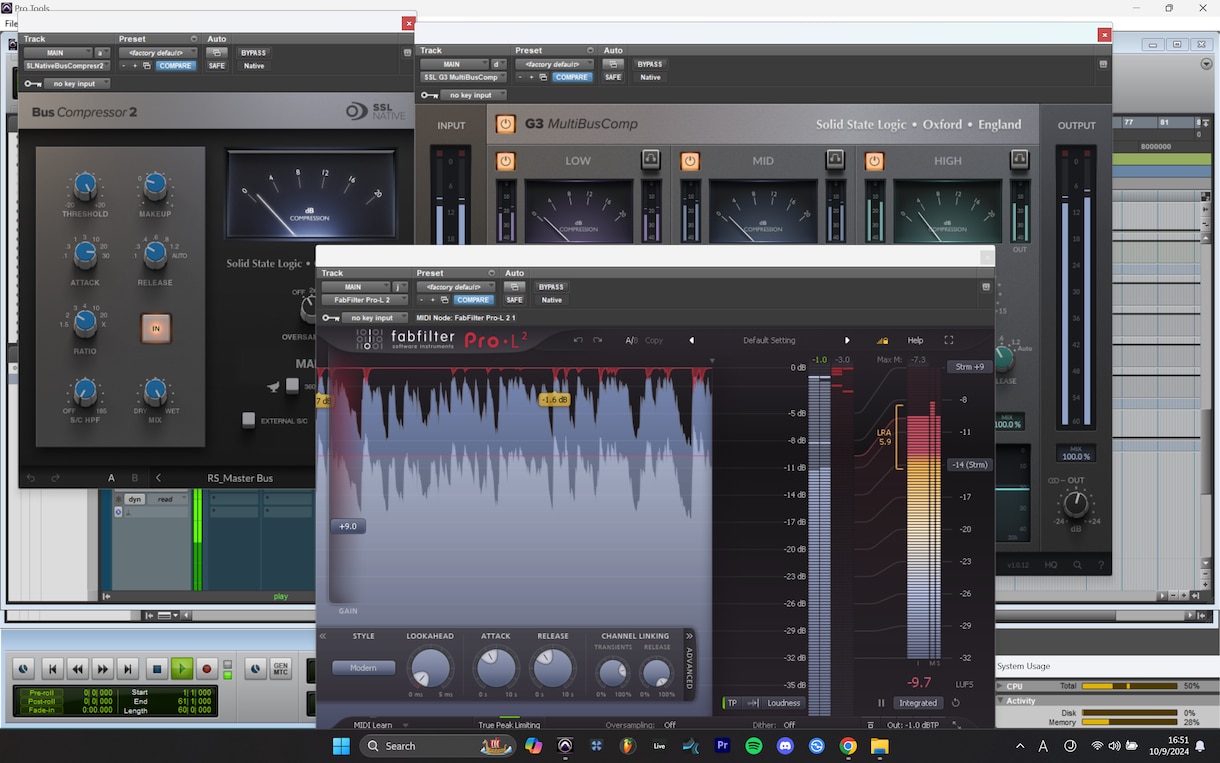Click Copy next to A/B in Pro-L 2
The image size is (1220, 763).
tap(654, 340)
